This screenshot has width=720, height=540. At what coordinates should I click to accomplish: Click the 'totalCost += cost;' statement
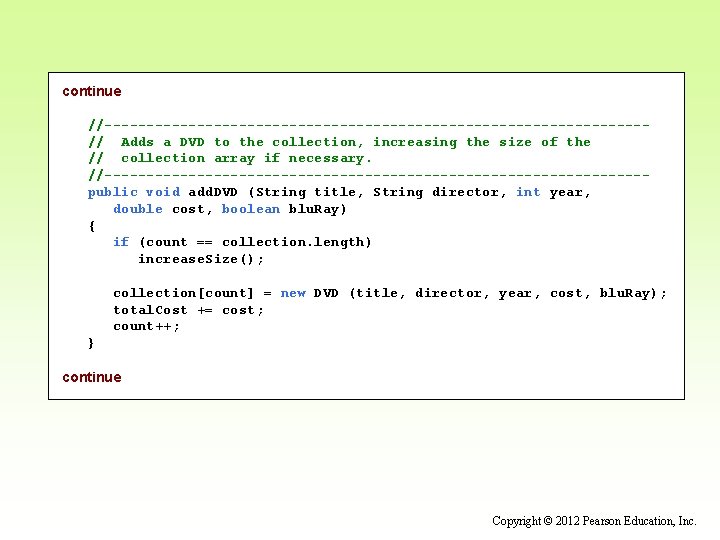(188, 310)
